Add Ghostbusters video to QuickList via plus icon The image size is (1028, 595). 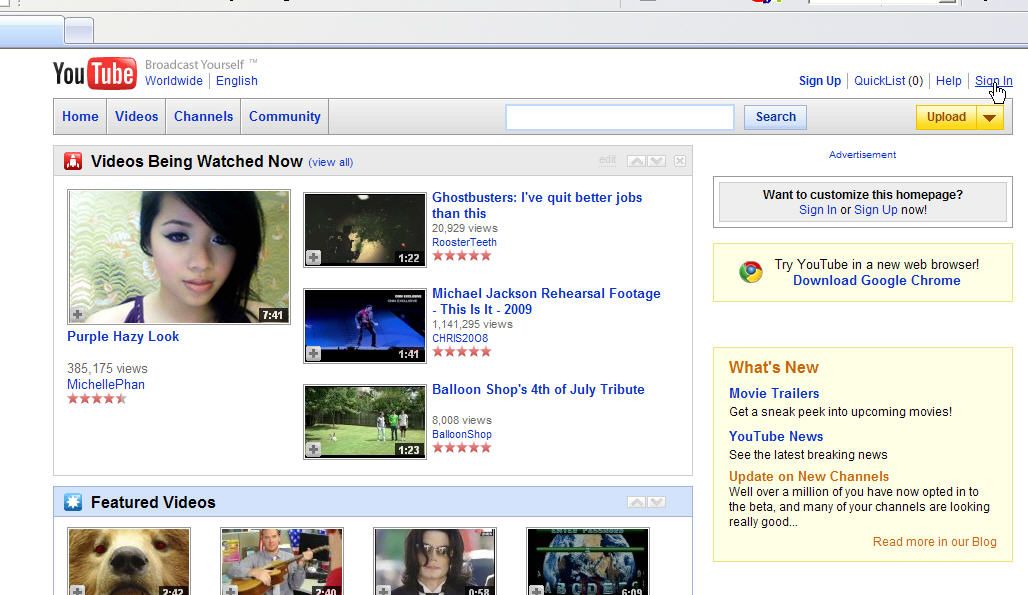coord(313,258)
